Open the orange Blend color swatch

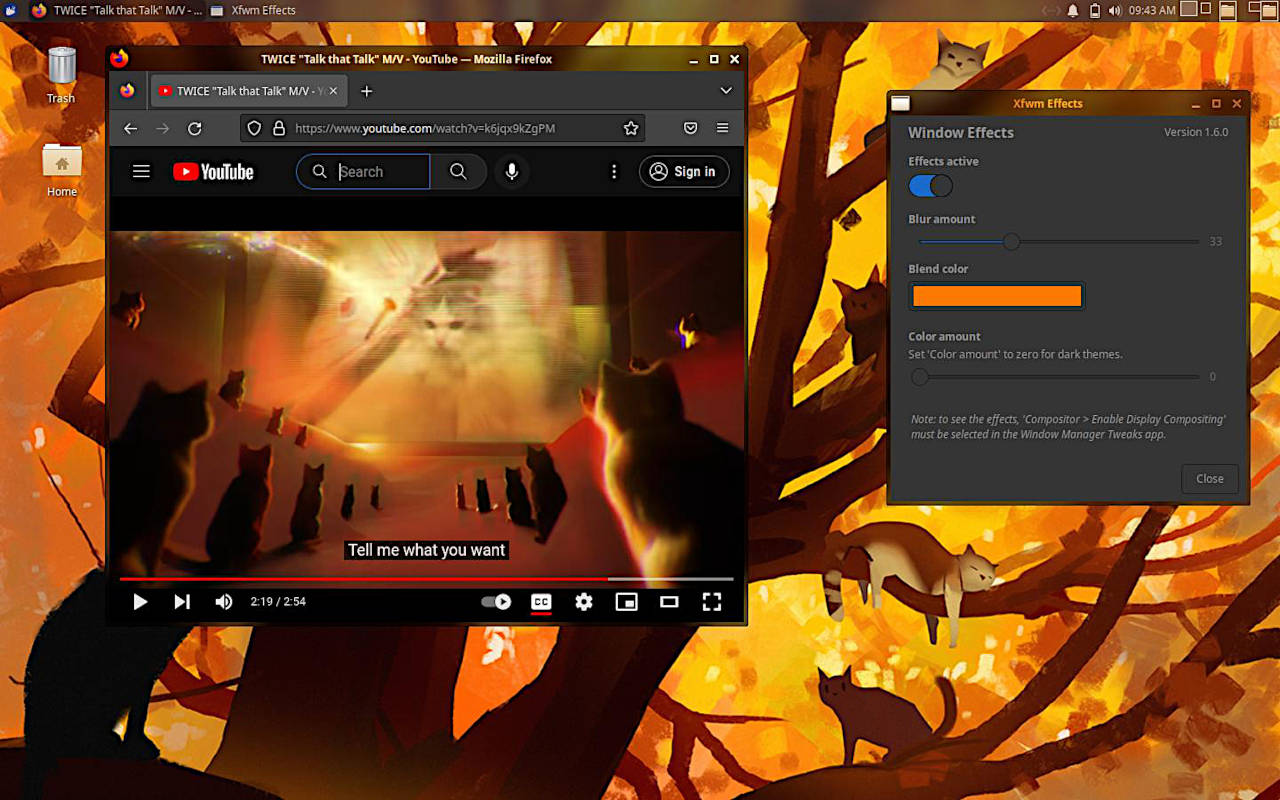(x=997, y=296)
